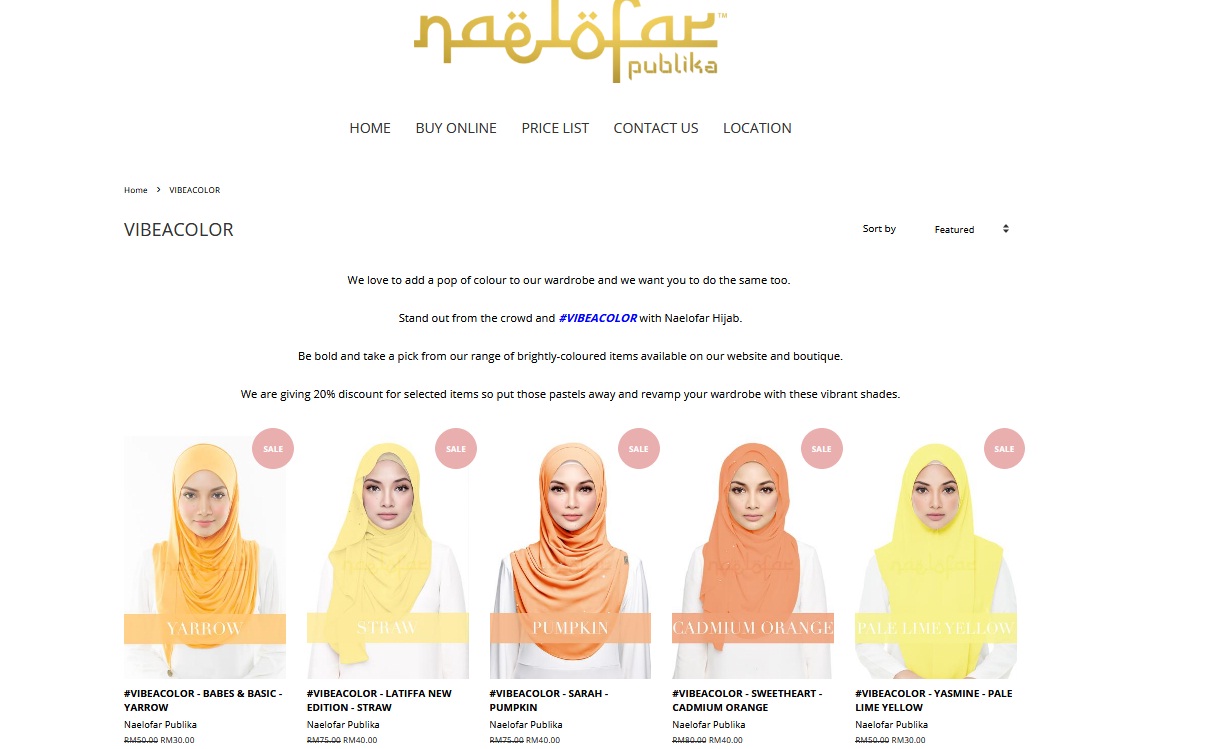The height and width of the screenshot is (749, 1207).
Task: Click the SALE badge on Cadmium Orange product
Action: click(x=822, y=449)
